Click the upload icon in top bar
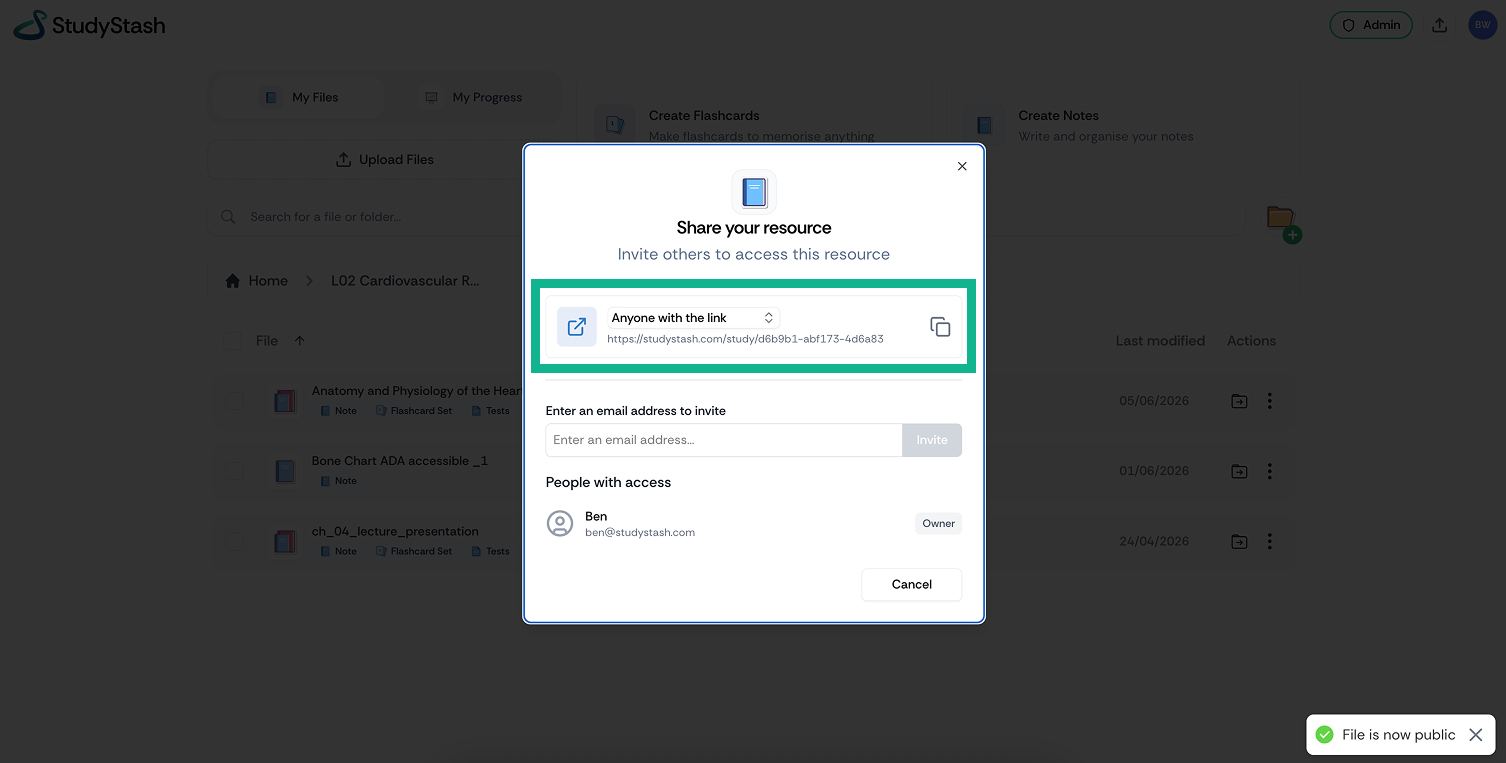Image resolution: width=1506 pixels, height=763 pixels. (1440, 25)
